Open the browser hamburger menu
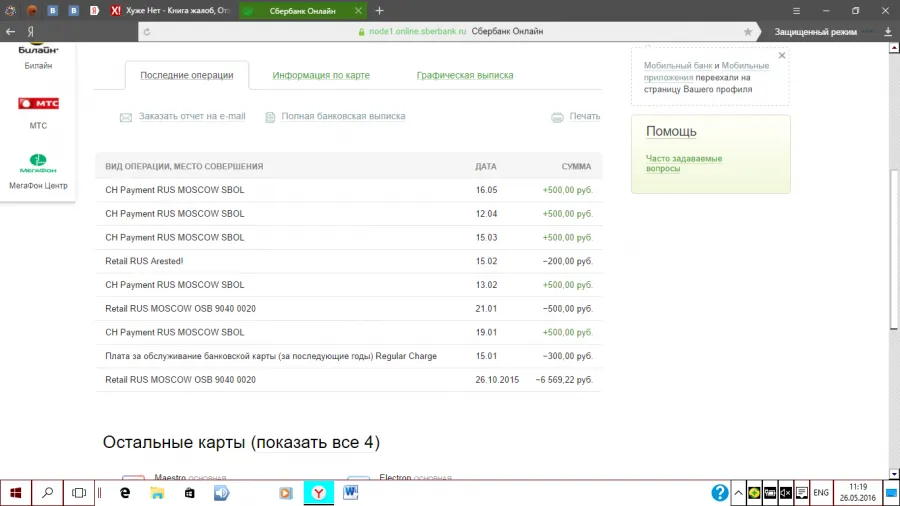The image size is (900, 506). (x=796, y=10)
